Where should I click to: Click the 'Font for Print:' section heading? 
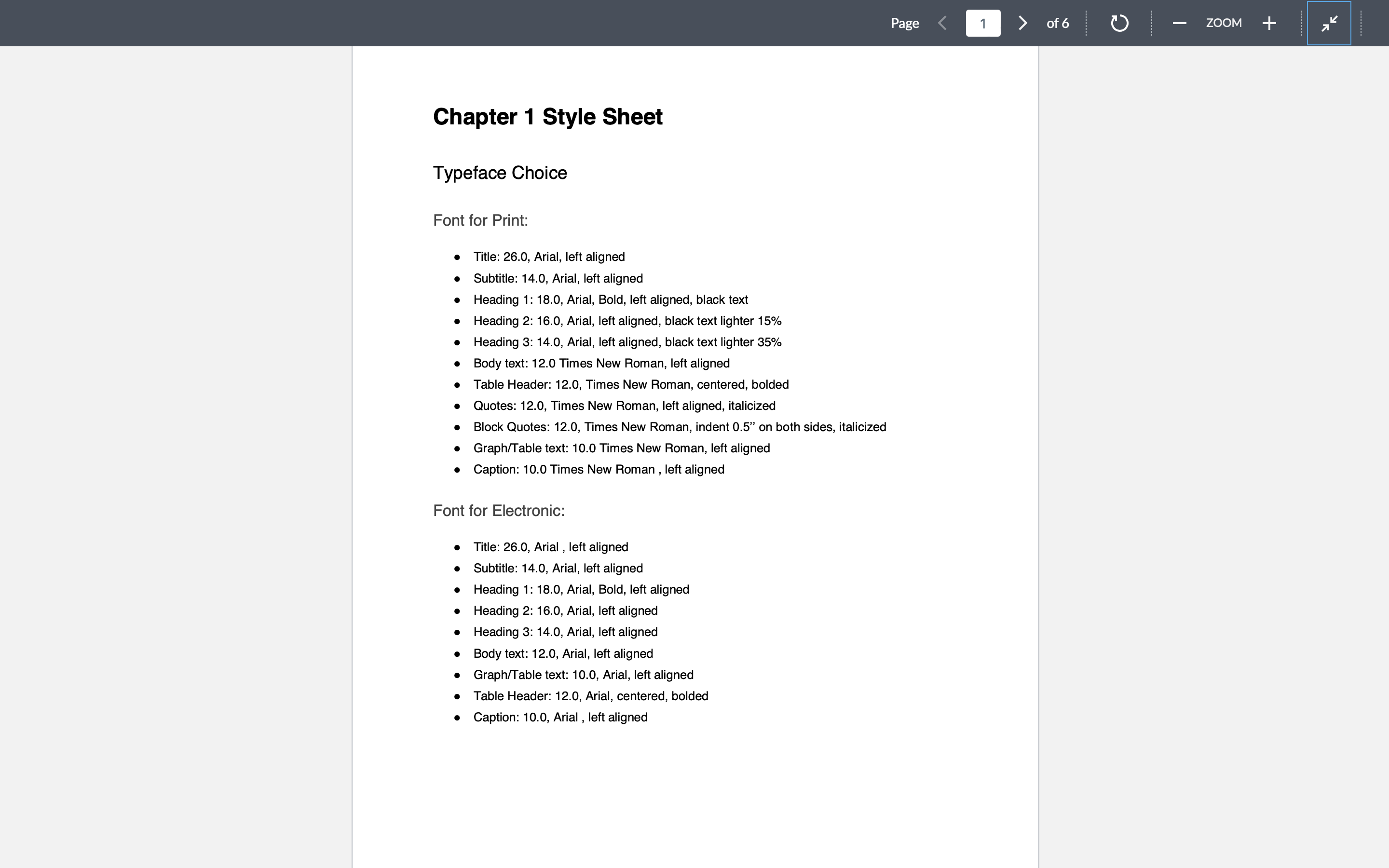tap(480, 220)
